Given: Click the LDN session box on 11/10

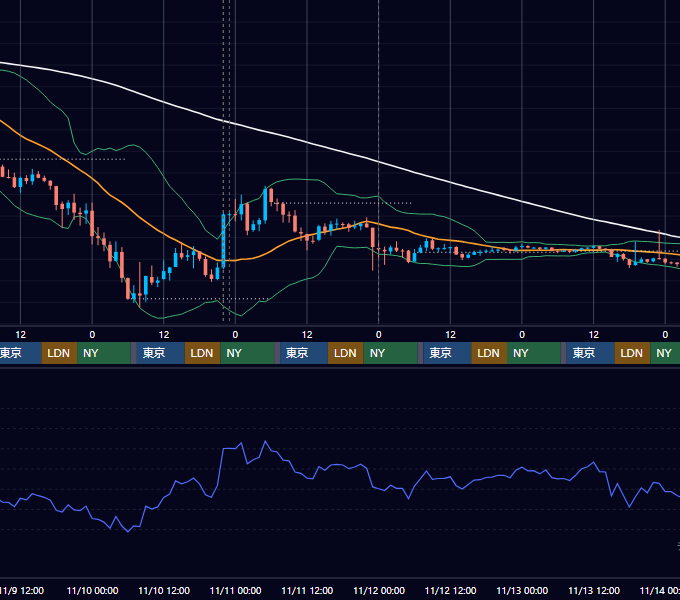Looking at the screenshot, I should click(203, 353).
